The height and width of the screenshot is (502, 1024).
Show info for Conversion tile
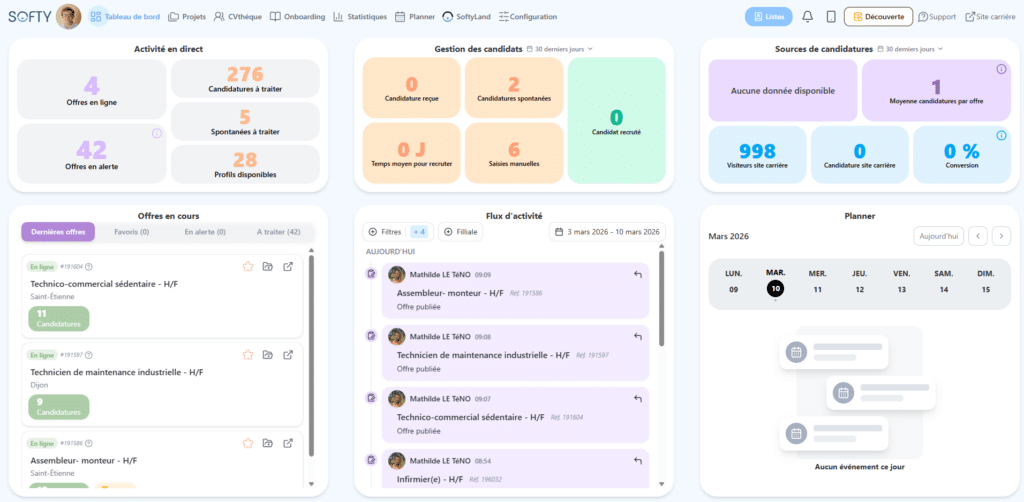click(1001, 135)
